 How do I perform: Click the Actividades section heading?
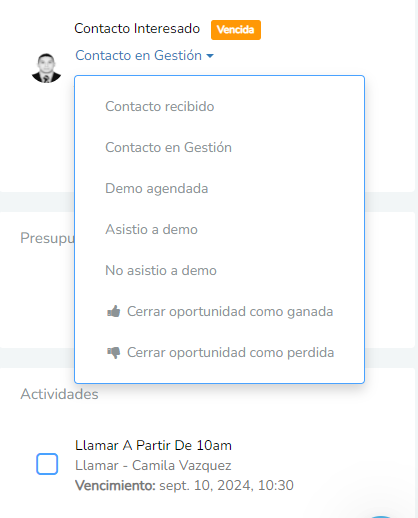59,394
